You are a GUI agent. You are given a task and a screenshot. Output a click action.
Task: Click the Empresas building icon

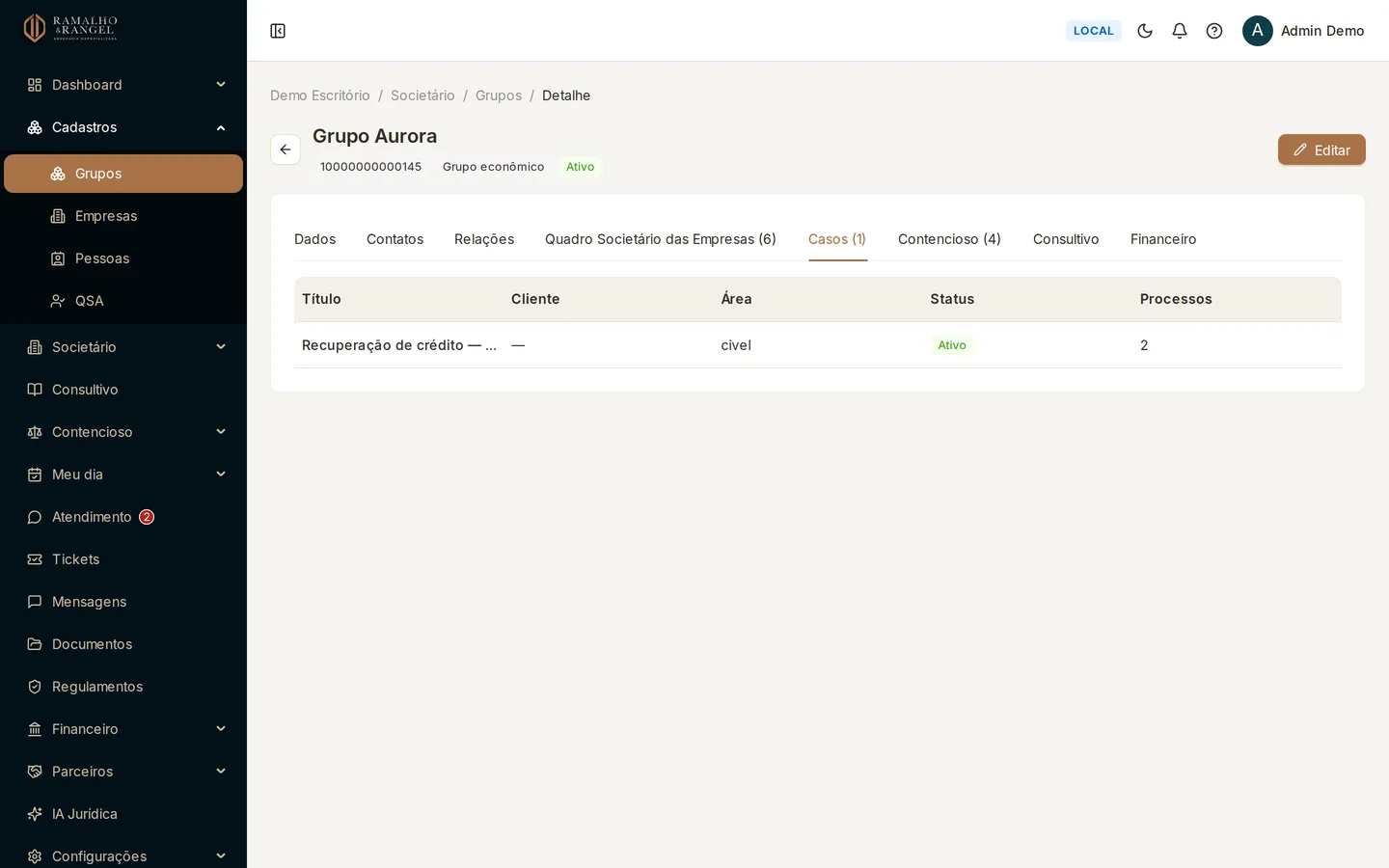click(x=58, y=216)
